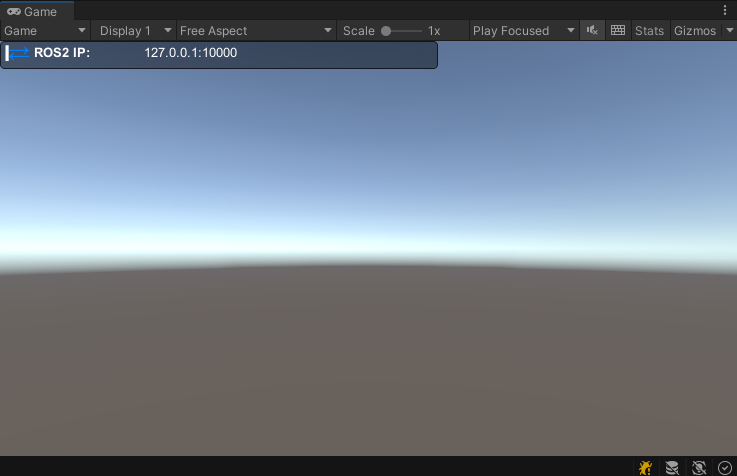The height and width of the screenshot is (476, 737).
Task: Toggle the mute audio icon
Action: coord(592,31)
